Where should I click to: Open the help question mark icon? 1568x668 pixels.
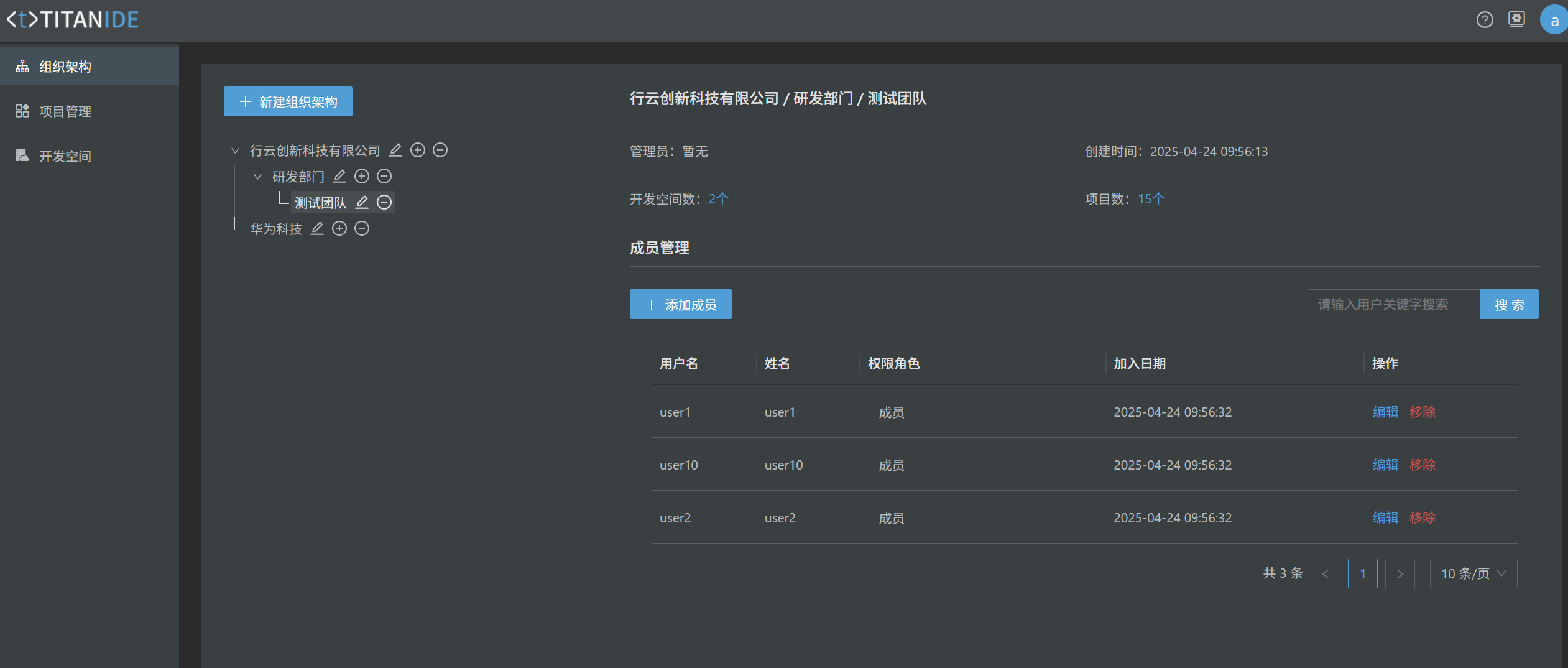coord(1485,20)
